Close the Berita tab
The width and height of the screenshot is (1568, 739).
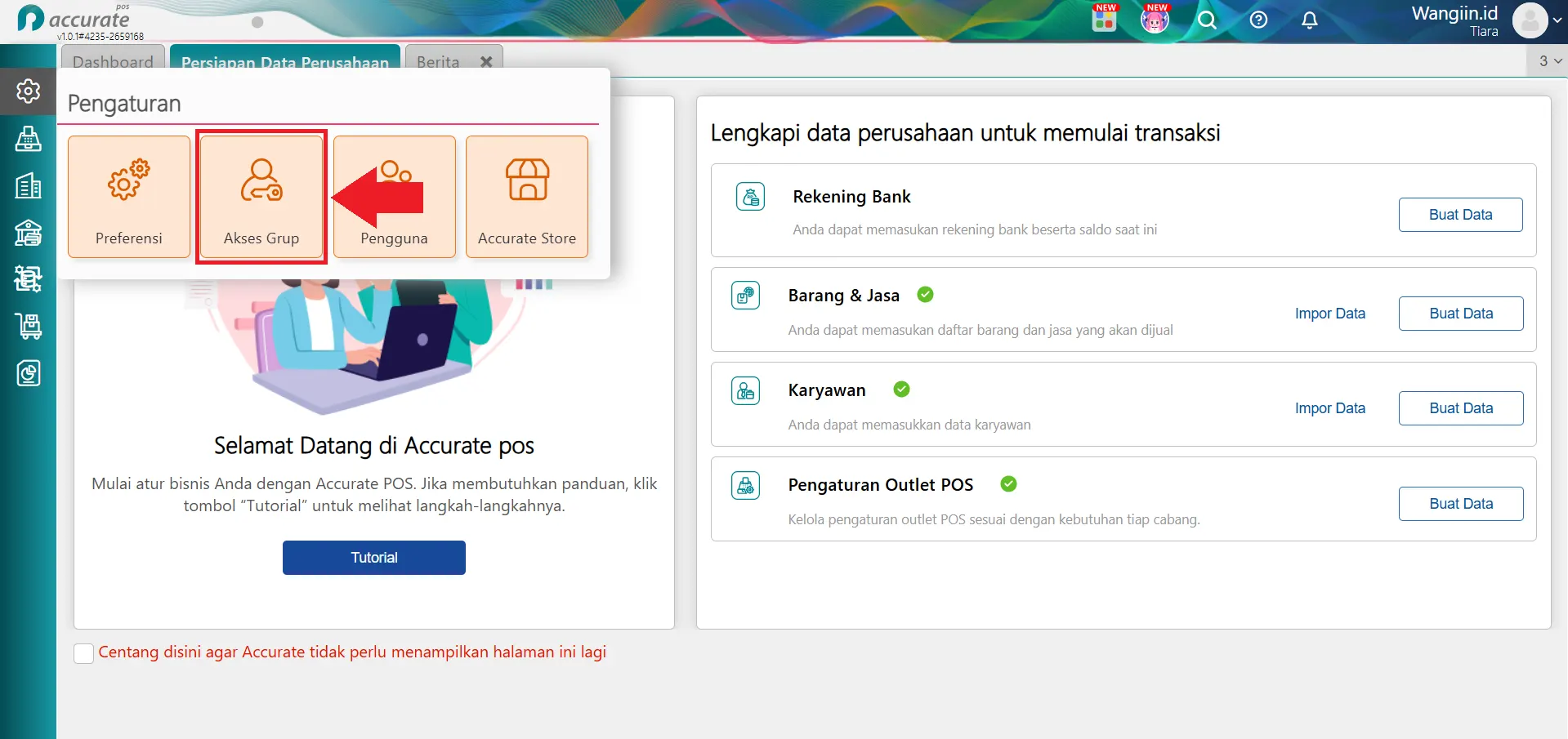click(x=486, y=61)
